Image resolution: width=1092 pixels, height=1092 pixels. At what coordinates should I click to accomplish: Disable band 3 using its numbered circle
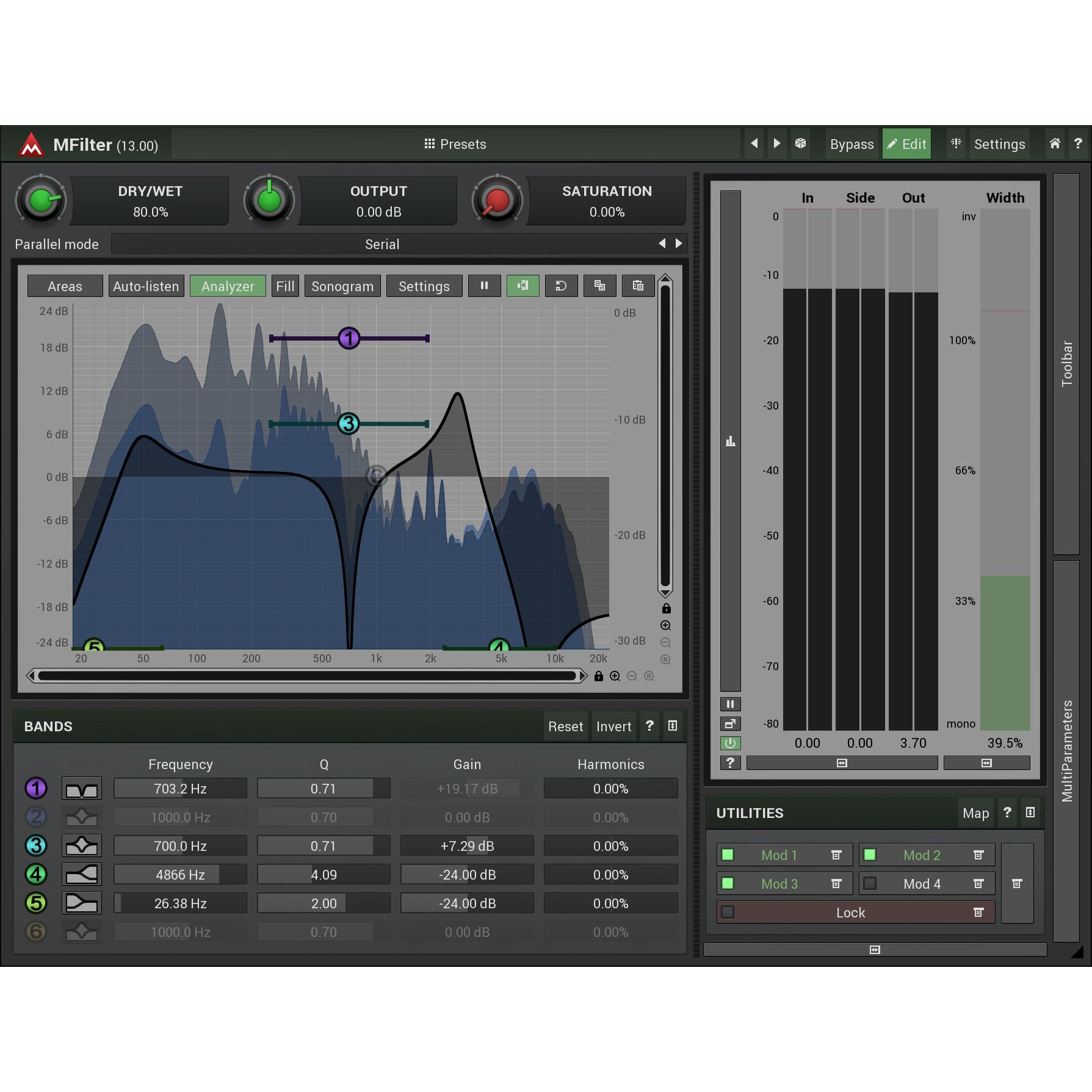tap(36, 846)
